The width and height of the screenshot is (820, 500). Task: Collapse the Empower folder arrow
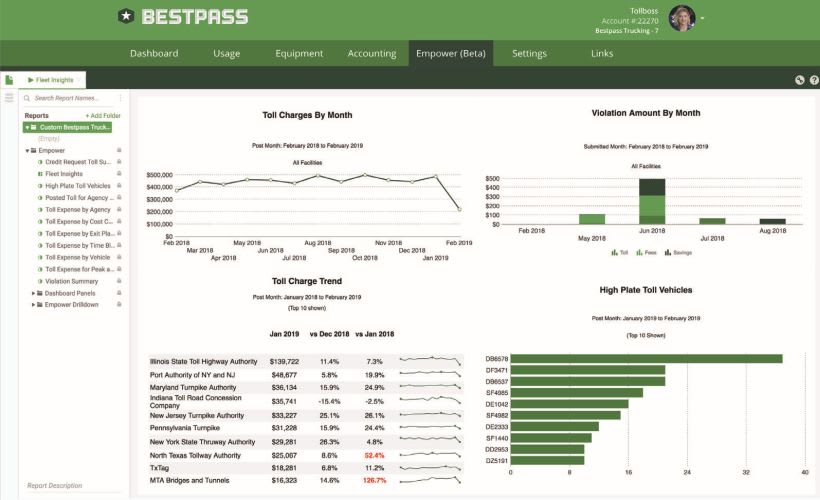pos(27,151)
